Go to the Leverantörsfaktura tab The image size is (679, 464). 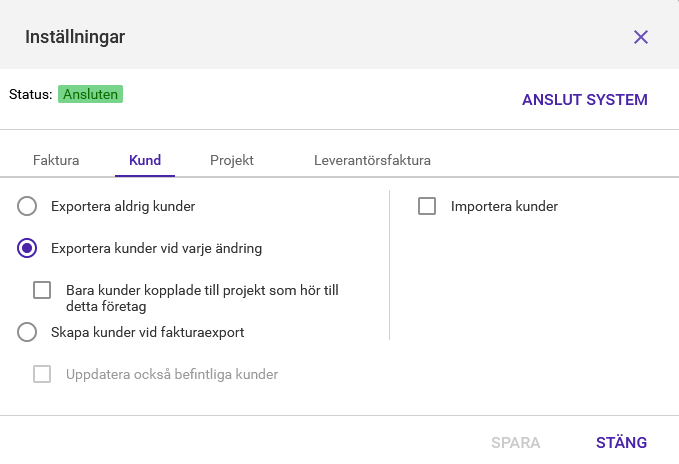(372, 160)
